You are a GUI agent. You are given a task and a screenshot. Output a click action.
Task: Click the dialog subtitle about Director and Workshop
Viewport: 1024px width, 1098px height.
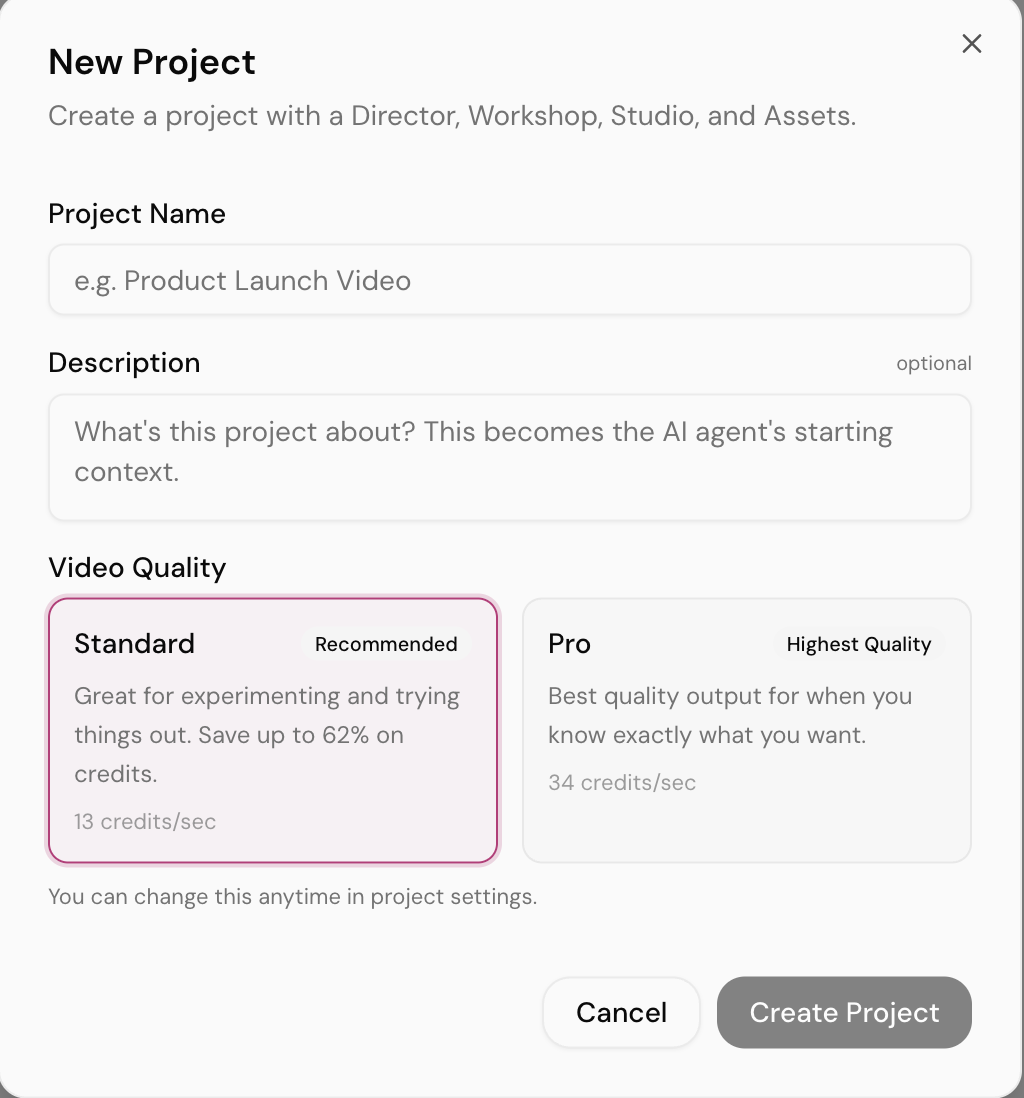(452, 116)
